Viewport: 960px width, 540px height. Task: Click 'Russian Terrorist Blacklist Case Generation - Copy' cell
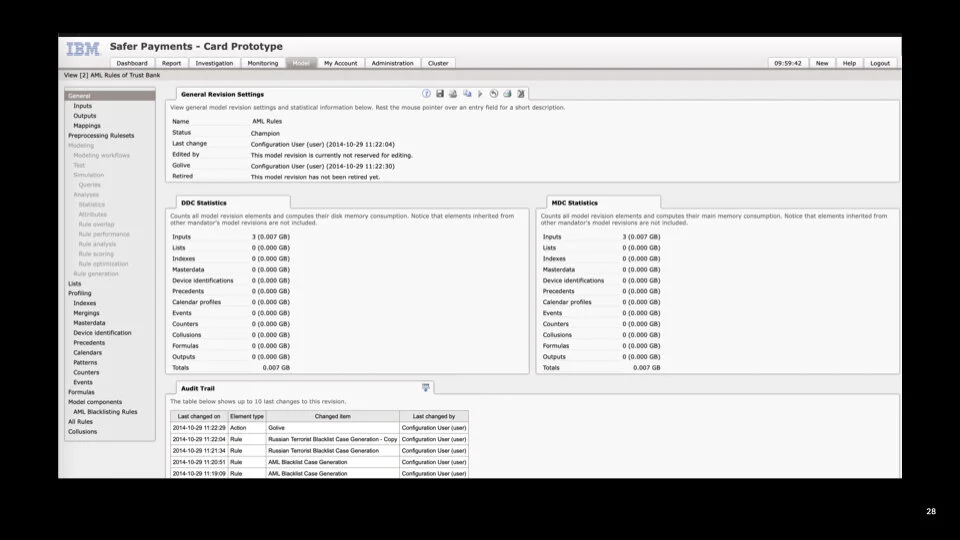[332, 439]
